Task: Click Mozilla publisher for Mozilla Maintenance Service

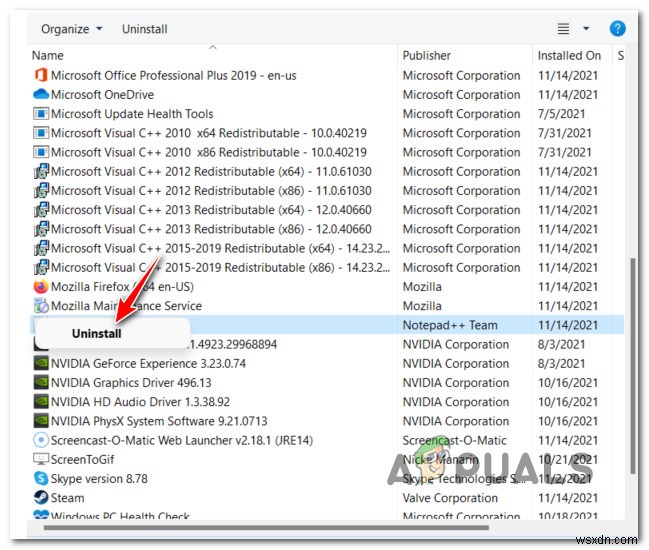Action: pyautogui.click(x=422, y=306)
